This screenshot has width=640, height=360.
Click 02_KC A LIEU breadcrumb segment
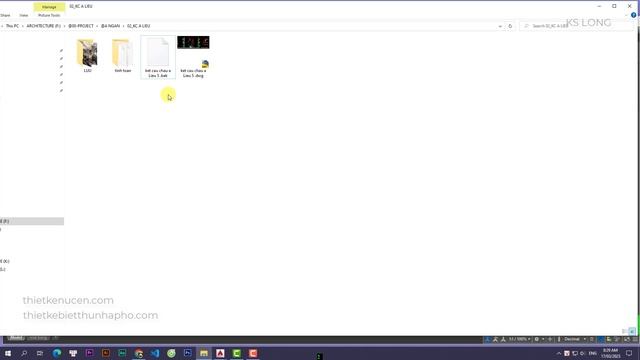click(138, 26)
